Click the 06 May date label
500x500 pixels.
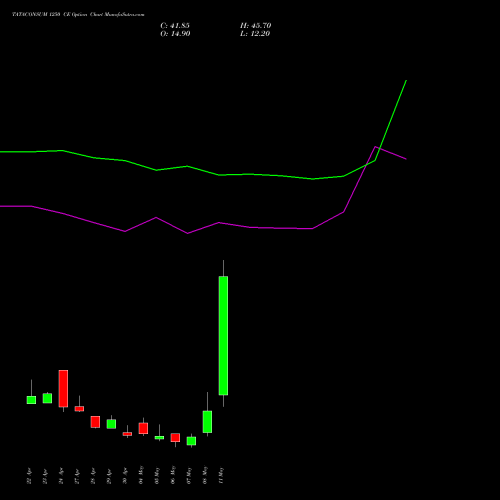click(x=173, y=475)
